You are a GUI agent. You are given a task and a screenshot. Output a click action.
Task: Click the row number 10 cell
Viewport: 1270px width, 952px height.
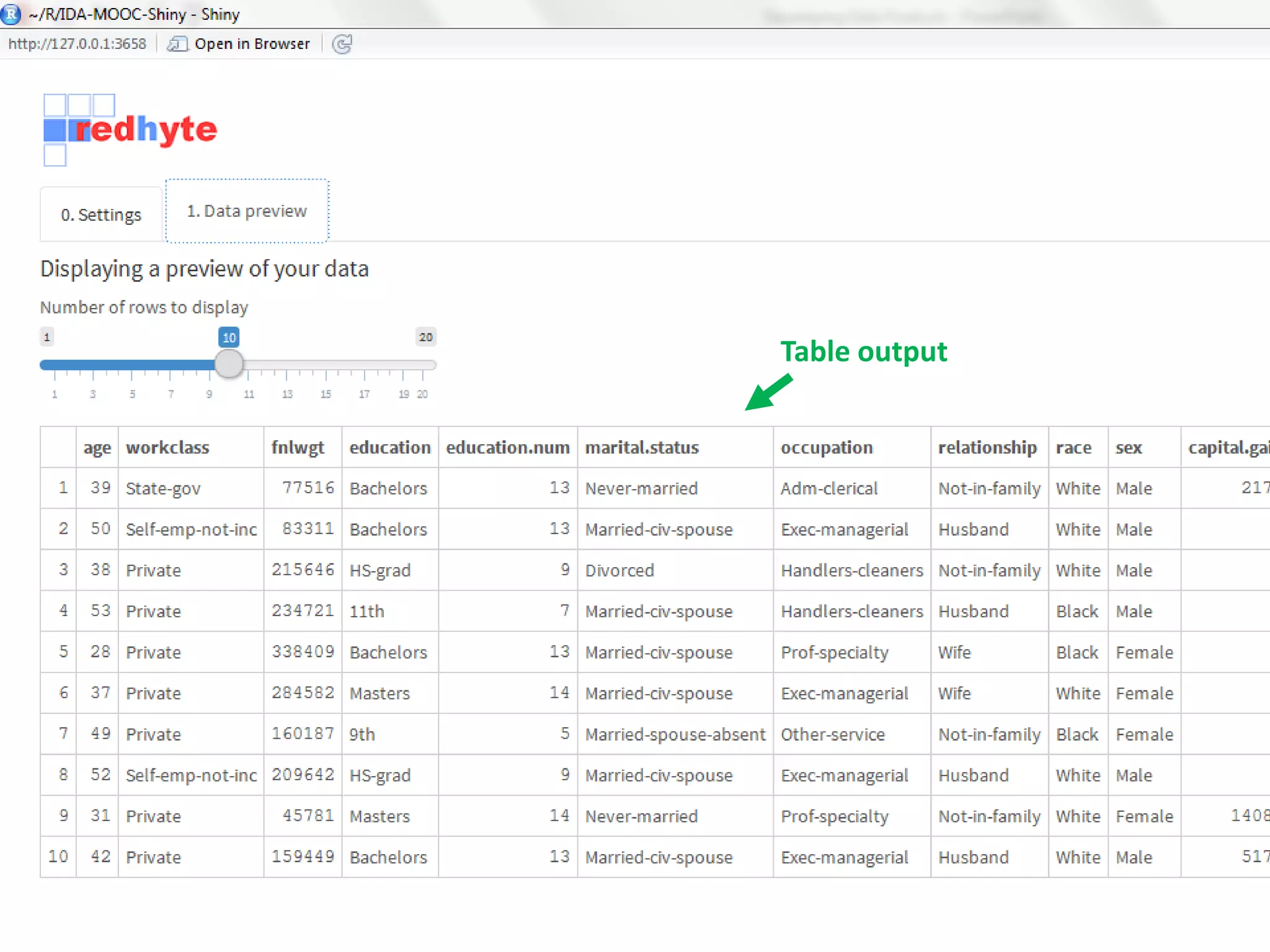58,857
